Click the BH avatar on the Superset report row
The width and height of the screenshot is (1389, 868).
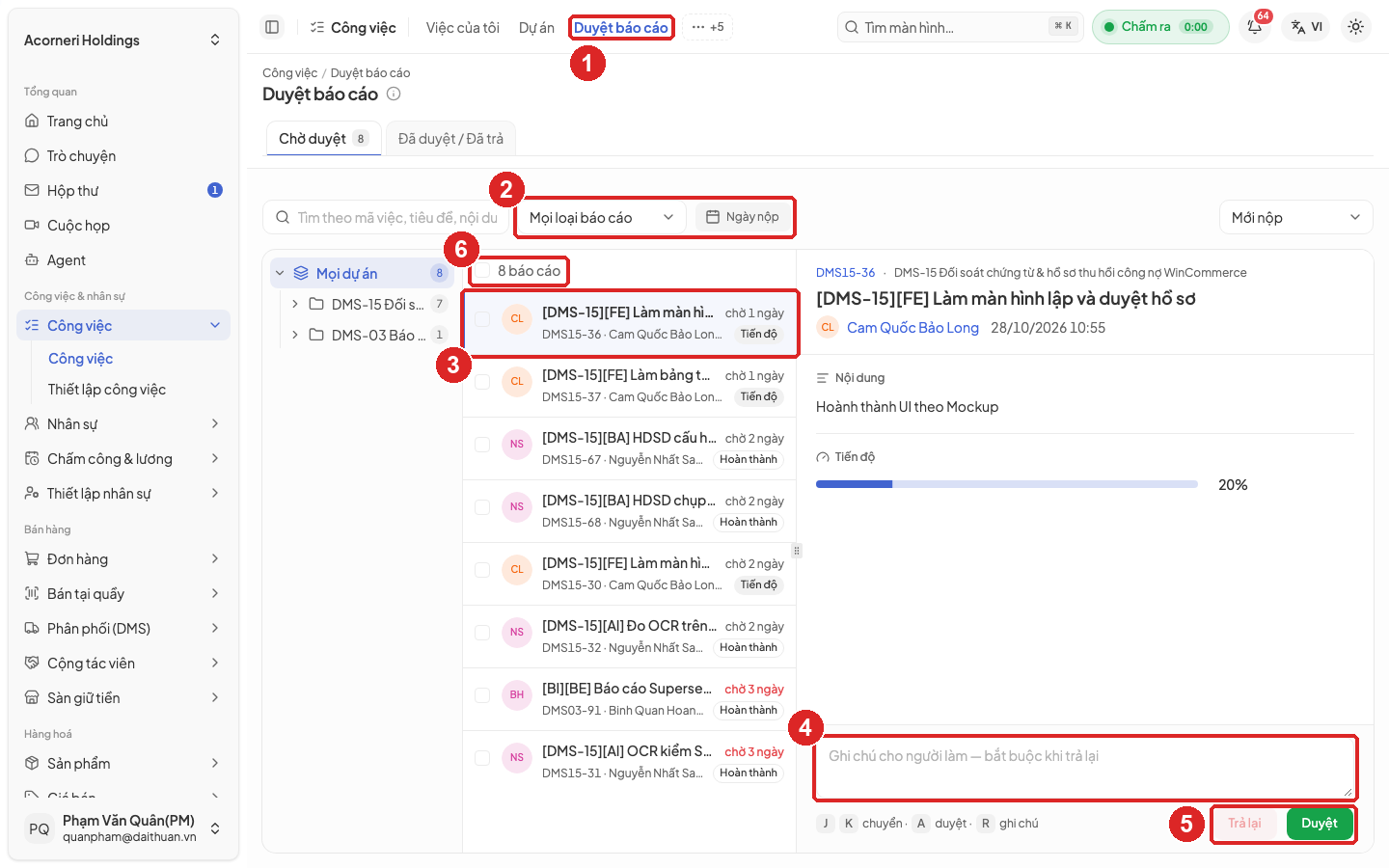(517, 694)
